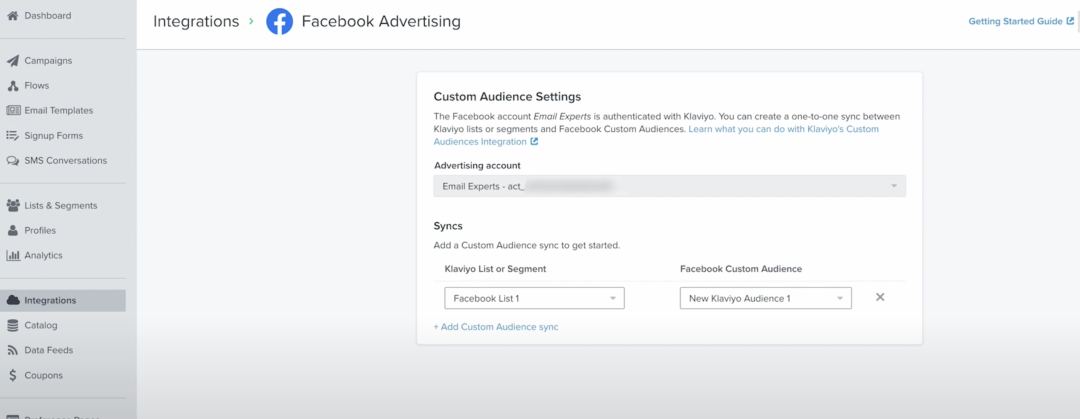This screenshot has width=1080, height=419.
Task: Remove the Facebook List 1 sync row
Action: (x=880, y=297)
